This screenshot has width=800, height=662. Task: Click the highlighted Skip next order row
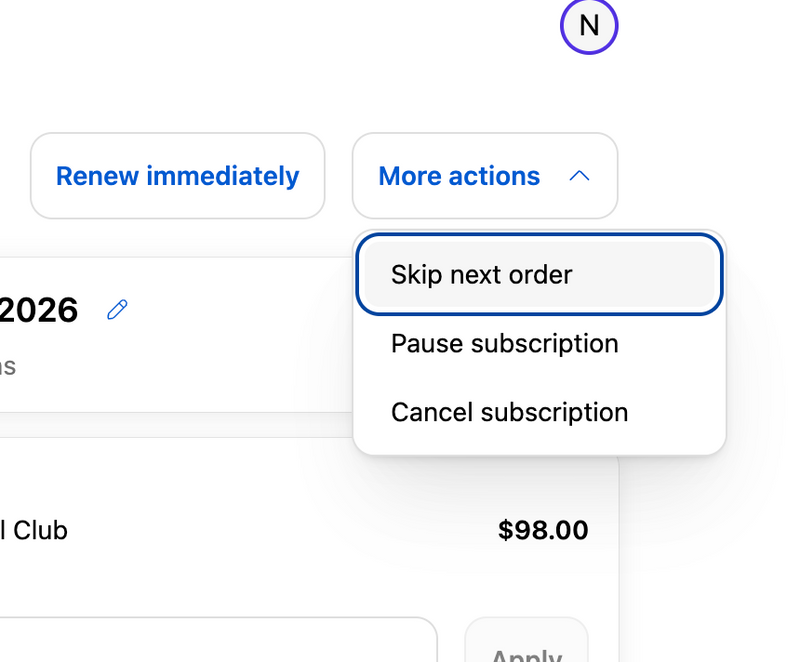[539, 275]
